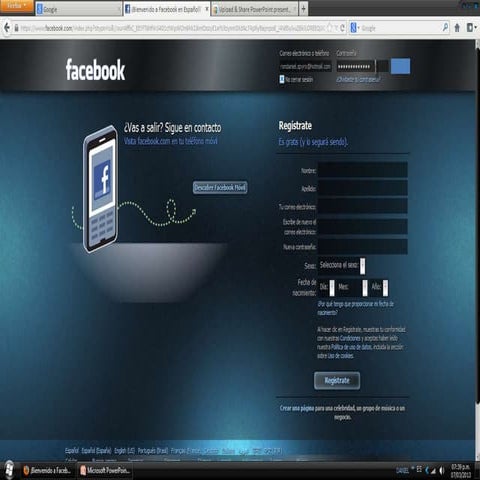Select Português (Brasil) language link
This screenshot has height=480, width=480.
(153, 451)
